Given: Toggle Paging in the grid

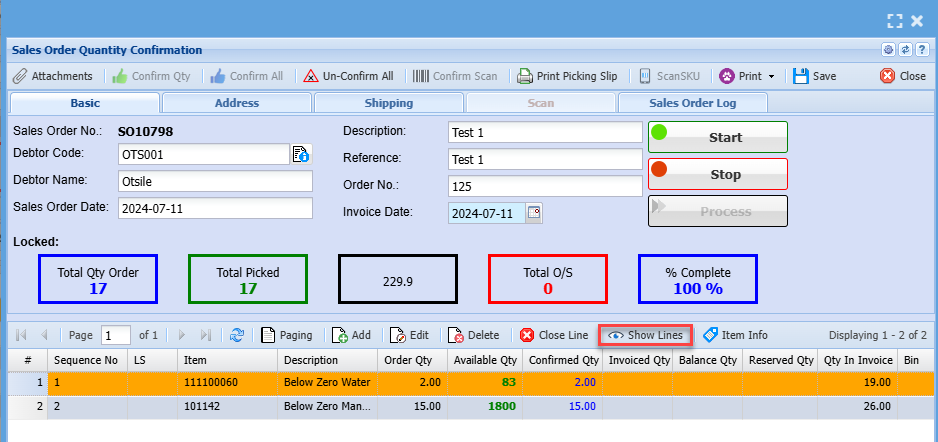Looking at the screenshot, I should pyautogui.click(x=286, y=335).
